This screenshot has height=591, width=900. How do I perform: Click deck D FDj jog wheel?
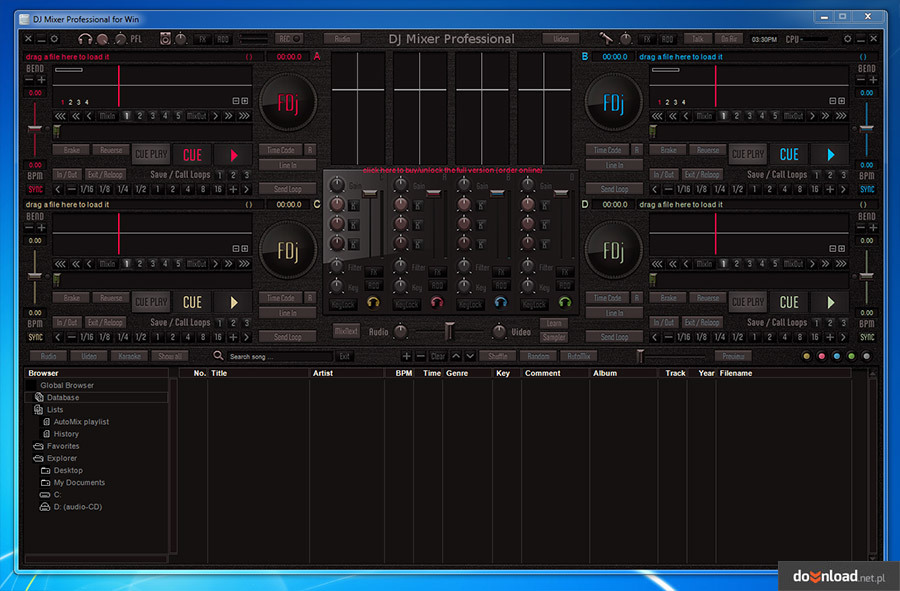613,251
